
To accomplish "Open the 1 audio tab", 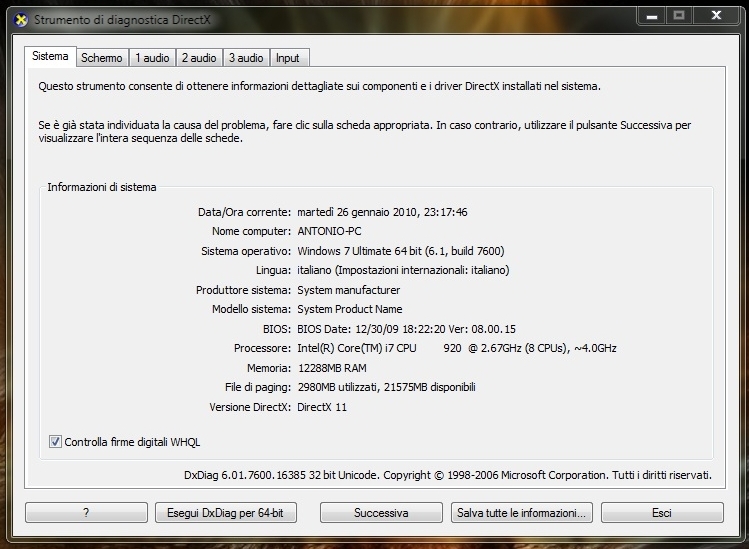I will pos(152,58).
